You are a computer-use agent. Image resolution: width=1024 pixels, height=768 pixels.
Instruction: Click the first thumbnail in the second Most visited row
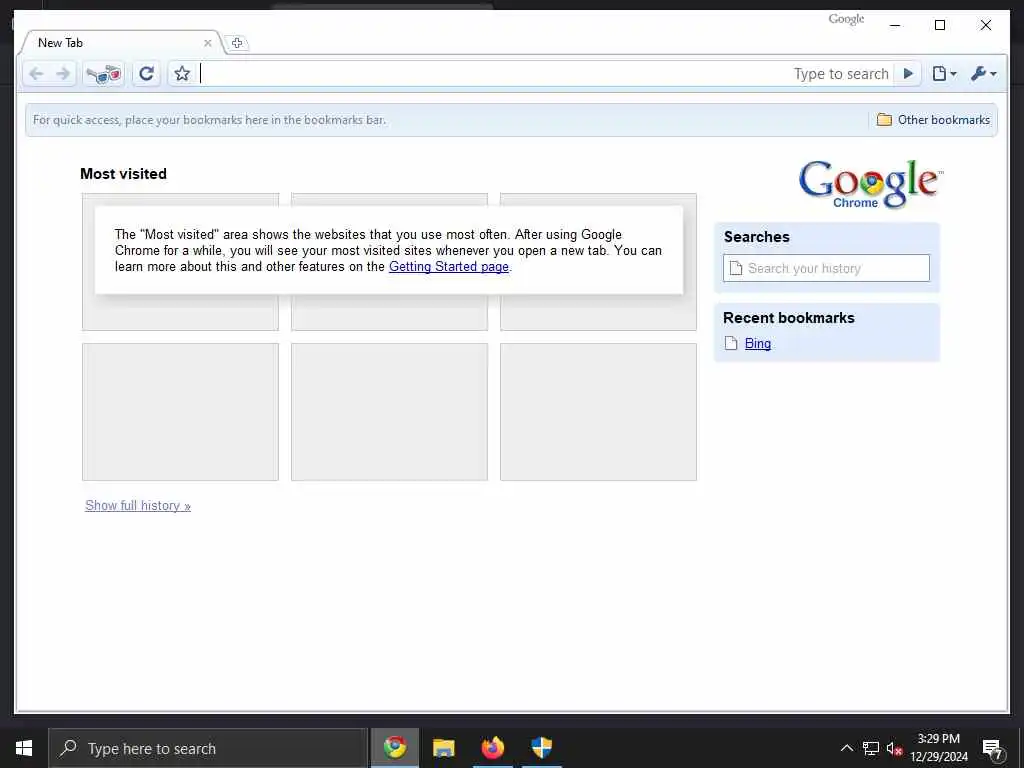(x=180, y=412)
